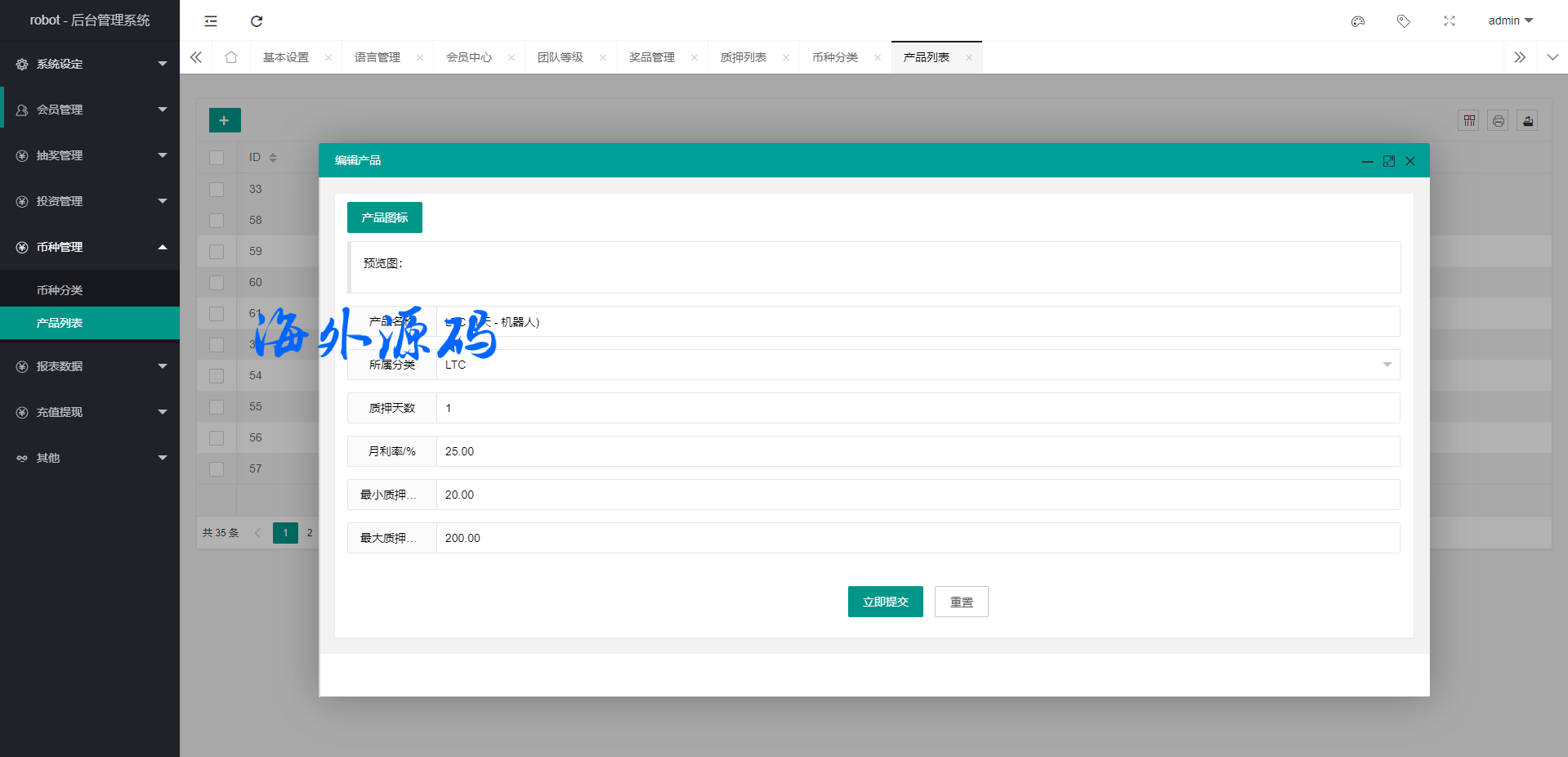Toggle fullscreen mode icon
Image resolution: width=1568 pixels, height=757 pixels.
coord(1449,21)
